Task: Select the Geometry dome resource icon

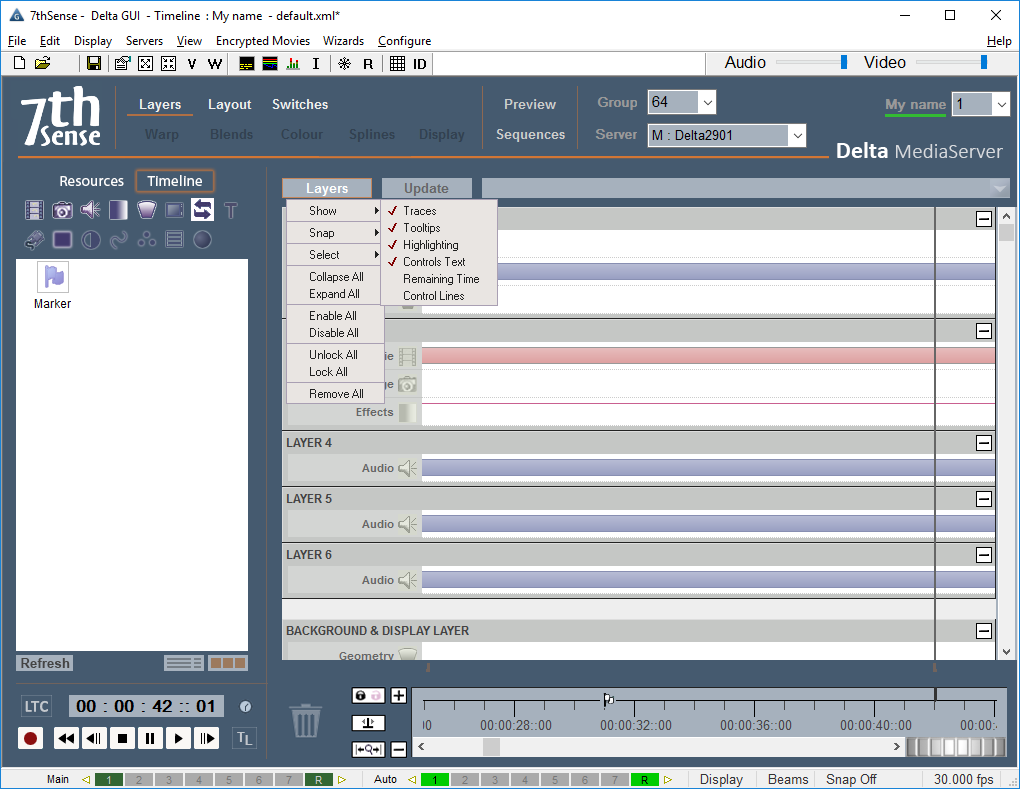Action: coord(147,209)
